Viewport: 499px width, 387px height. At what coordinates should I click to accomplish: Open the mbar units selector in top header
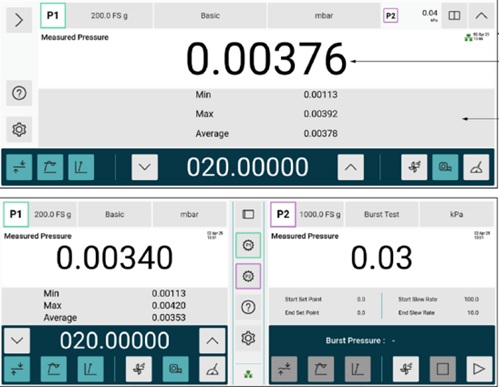pos(324,16)
